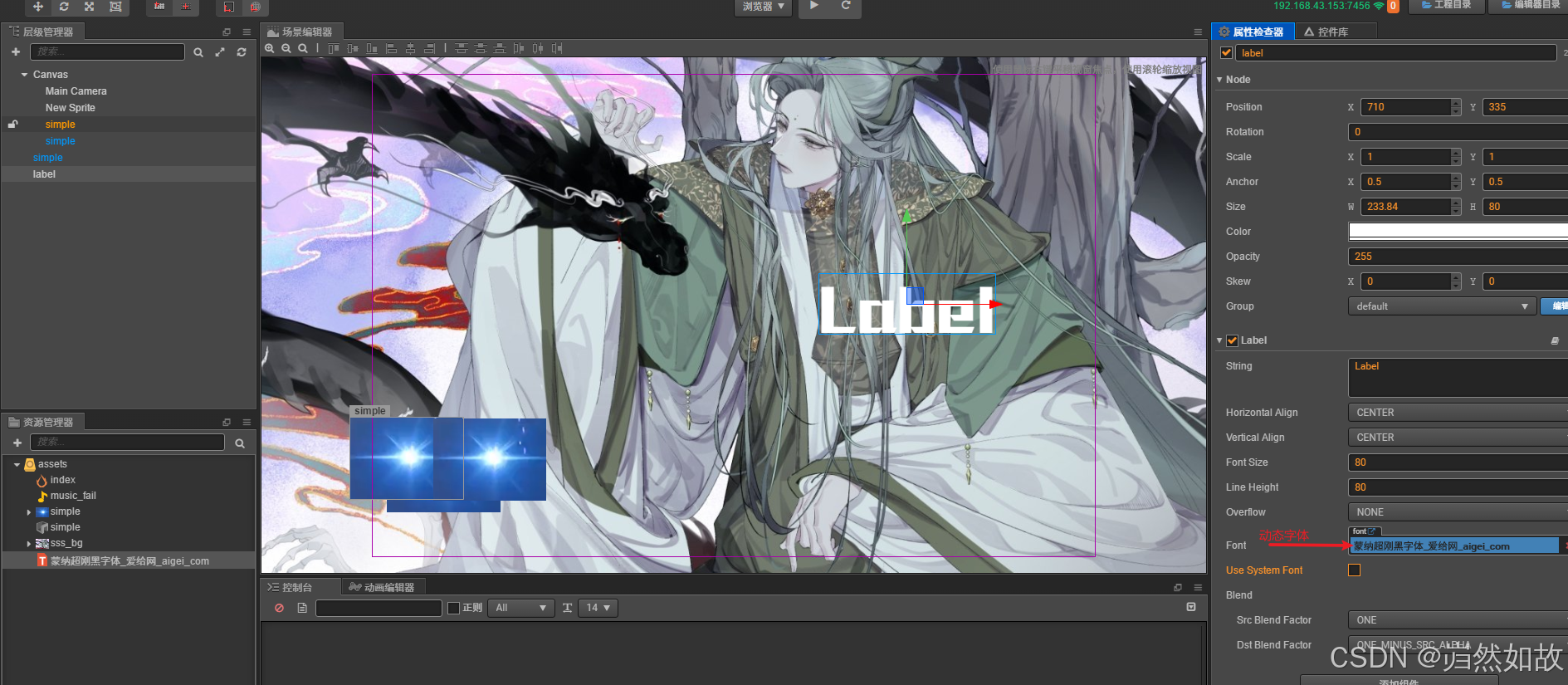Select Main Camera in hierarchy
1568x685 pixels.
pos(76,91)
